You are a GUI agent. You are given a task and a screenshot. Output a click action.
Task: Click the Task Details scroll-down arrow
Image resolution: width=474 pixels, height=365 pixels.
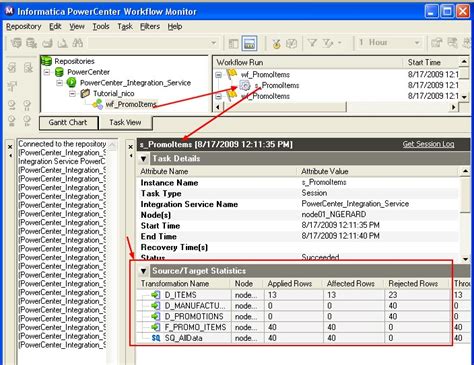pyautogui.click(x=465, y=259)
